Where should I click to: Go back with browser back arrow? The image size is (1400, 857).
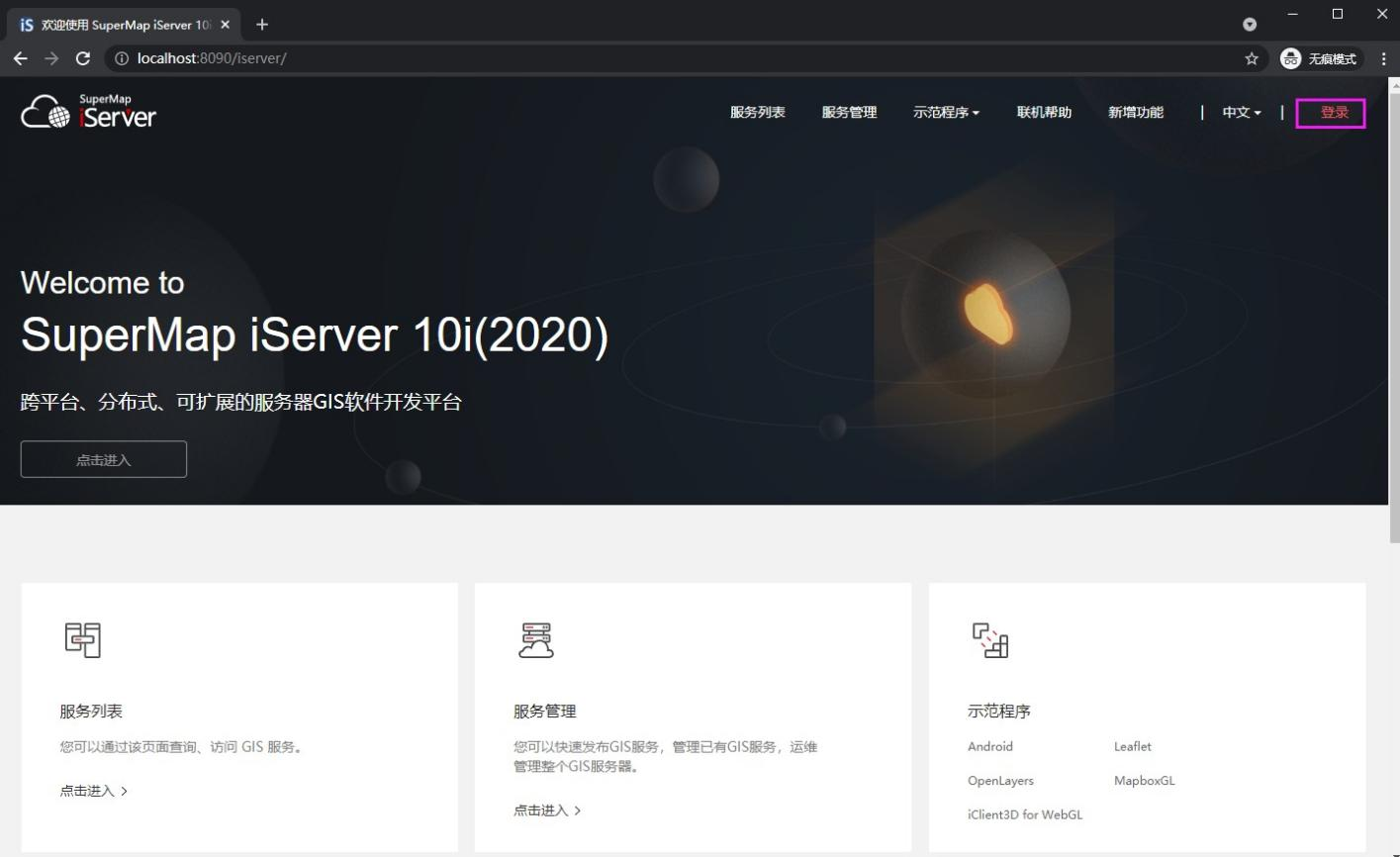coord(21,58)
